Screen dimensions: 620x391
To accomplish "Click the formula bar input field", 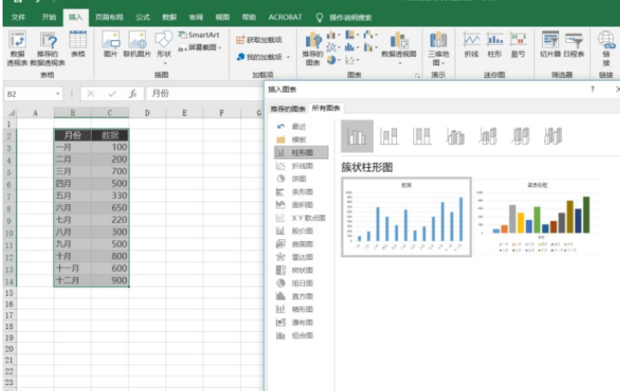I will [204, 94].
